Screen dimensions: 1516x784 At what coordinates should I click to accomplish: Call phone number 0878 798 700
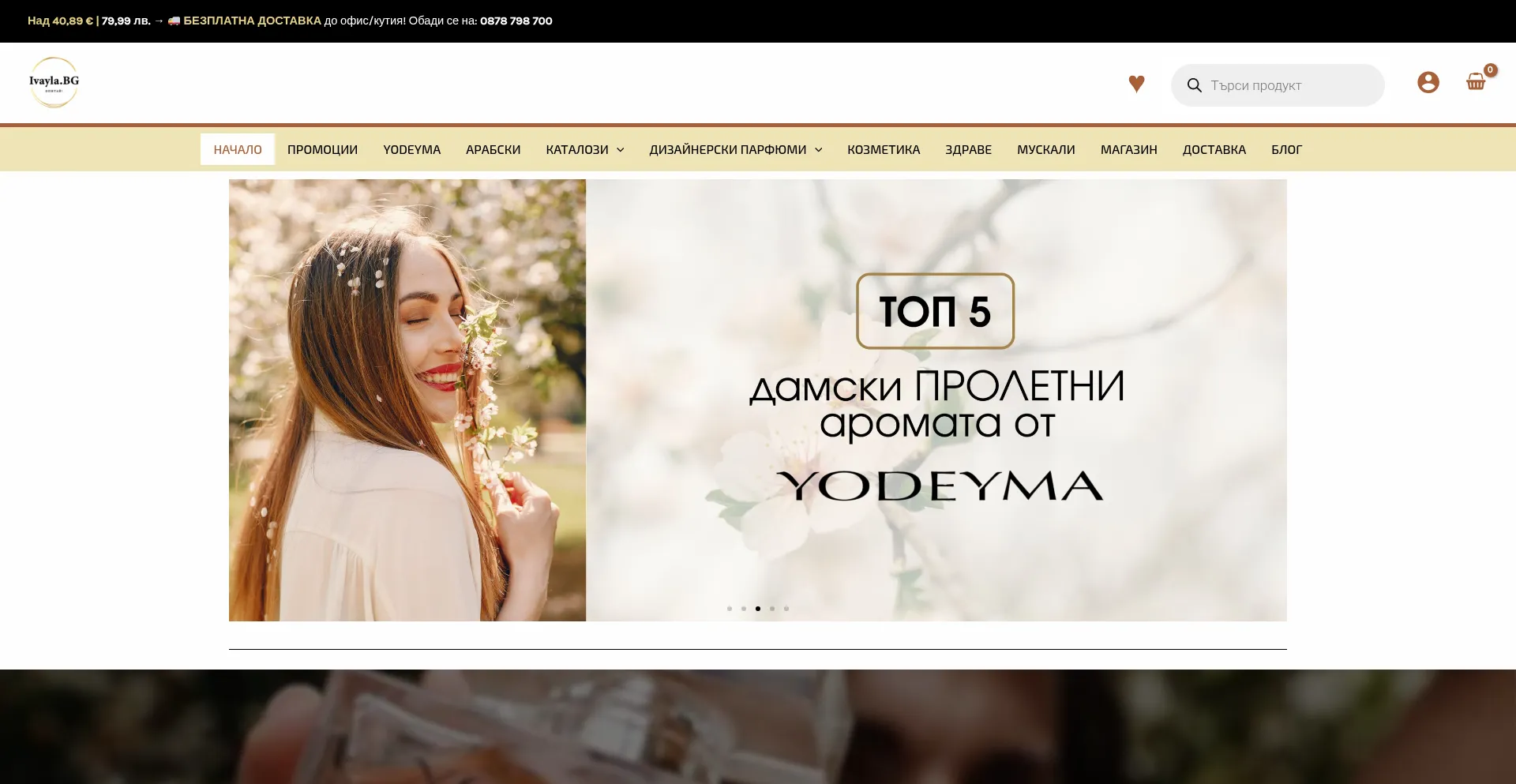(x=516, y=21)
